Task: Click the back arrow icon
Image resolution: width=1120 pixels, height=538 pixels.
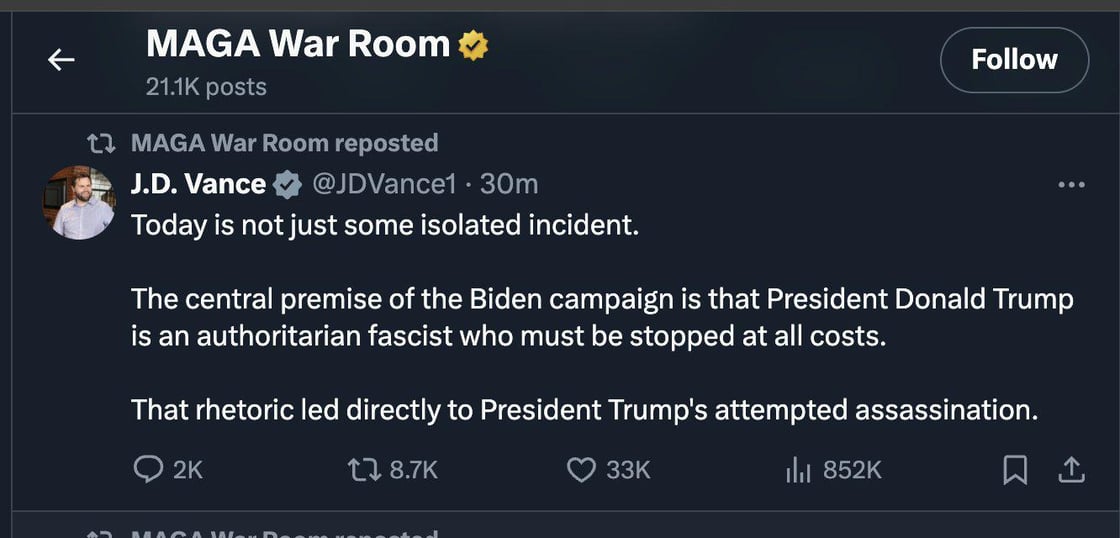Action: coord(62,60)
